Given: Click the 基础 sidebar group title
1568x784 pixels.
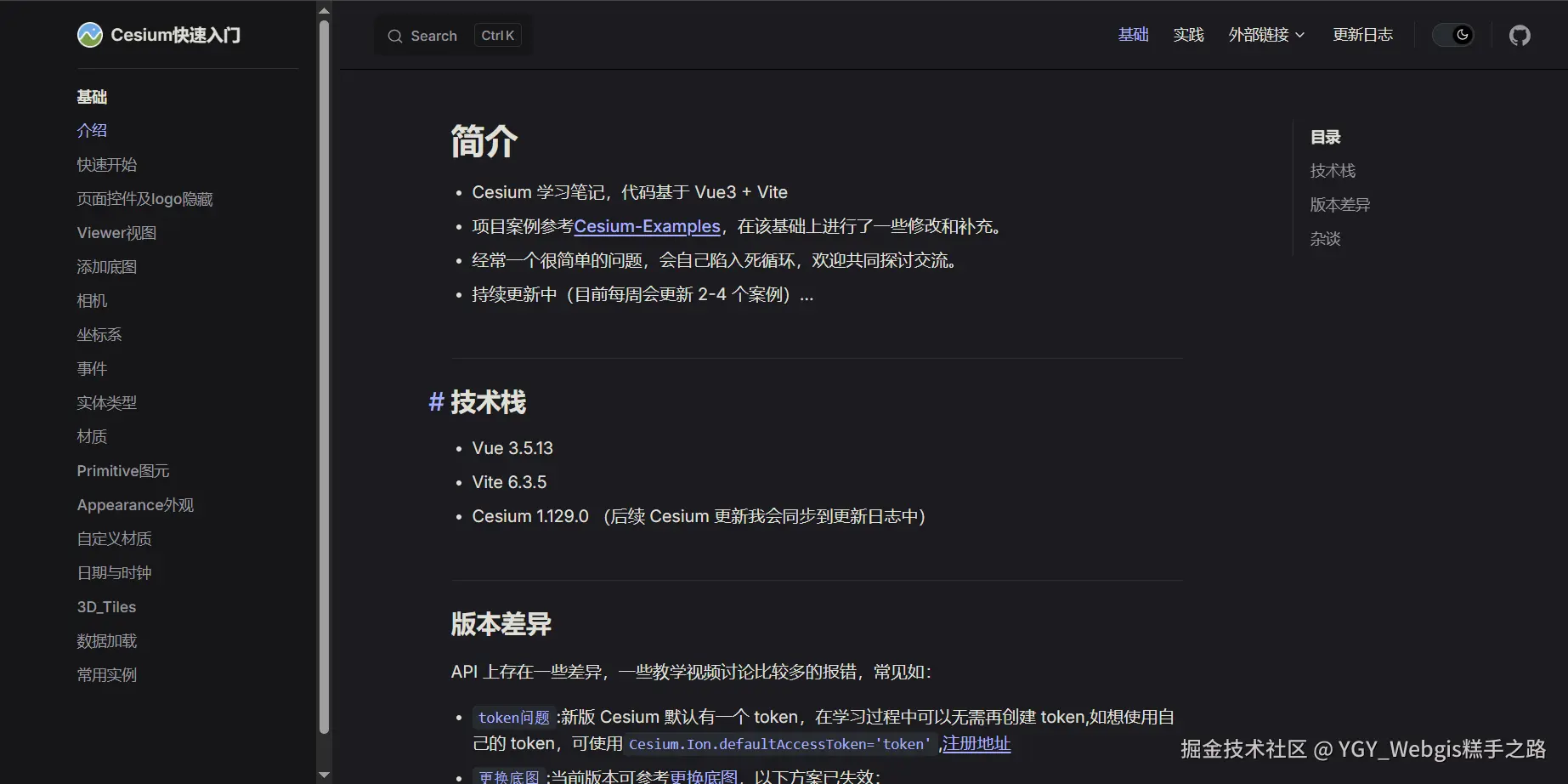Looking at the screenshot, I should pyautogui.click(x=92, y=97).
